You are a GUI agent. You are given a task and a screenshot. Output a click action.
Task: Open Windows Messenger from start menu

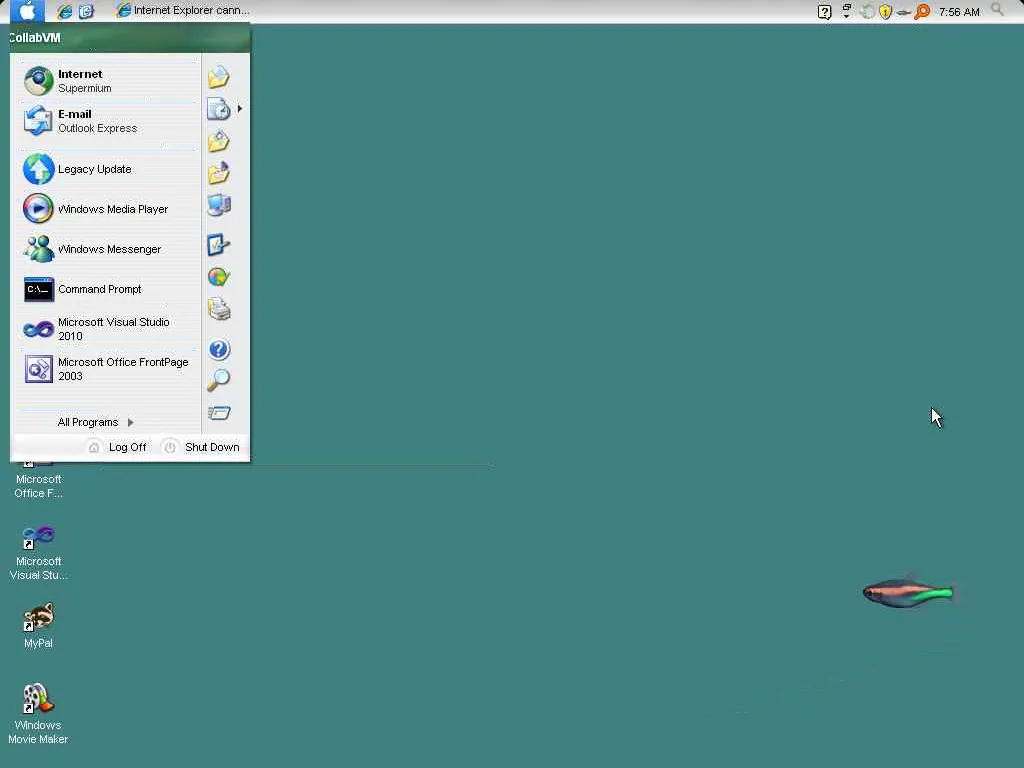click(108, 249)
